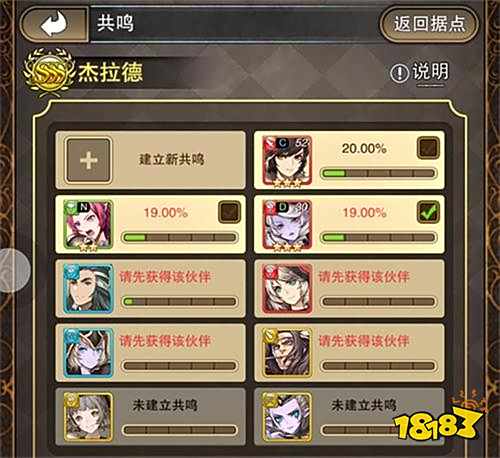The width and height of the screenshot is (500, 458).
Task: Click the 返回据点 button
Action: 429,25
